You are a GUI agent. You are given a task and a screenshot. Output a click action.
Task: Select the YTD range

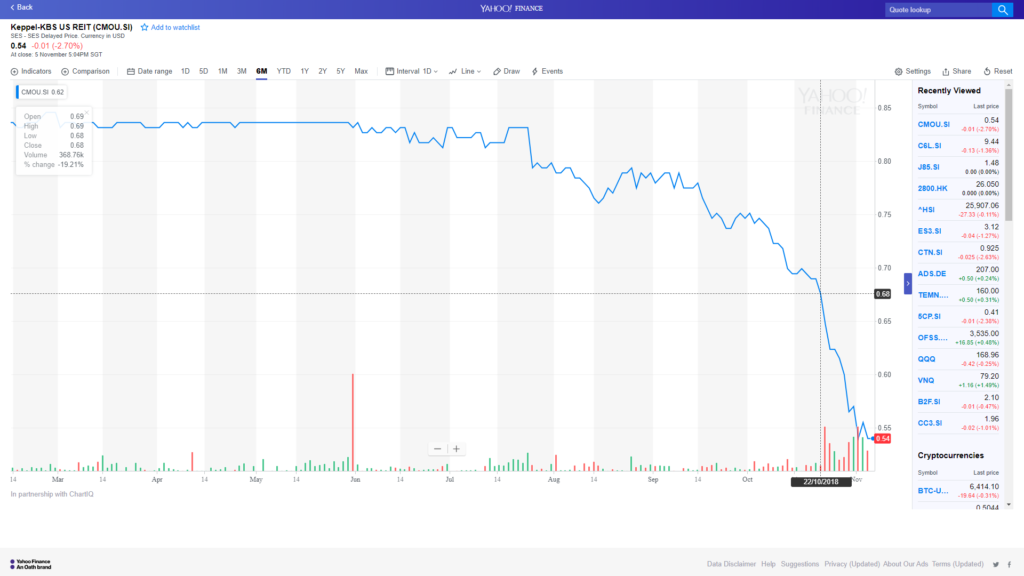283,71
